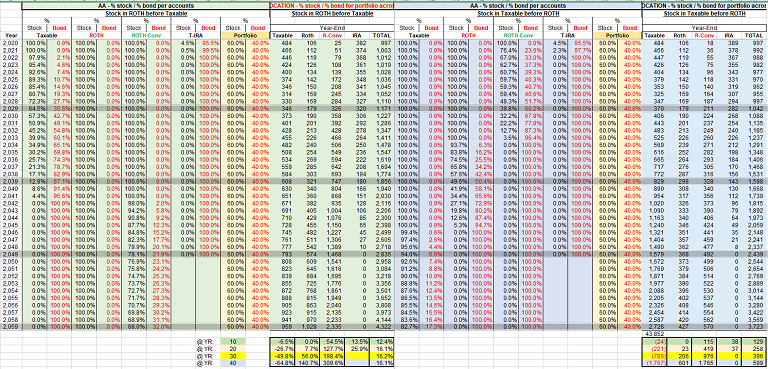768x369 pixels.
Task: Select year cell 2,044
Action: [11, 219]
